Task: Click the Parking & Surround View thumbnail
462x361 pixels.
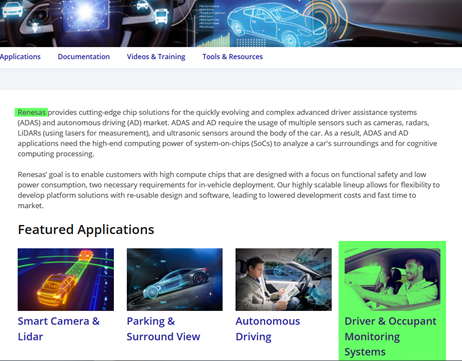Action: [x=175, y=279]
